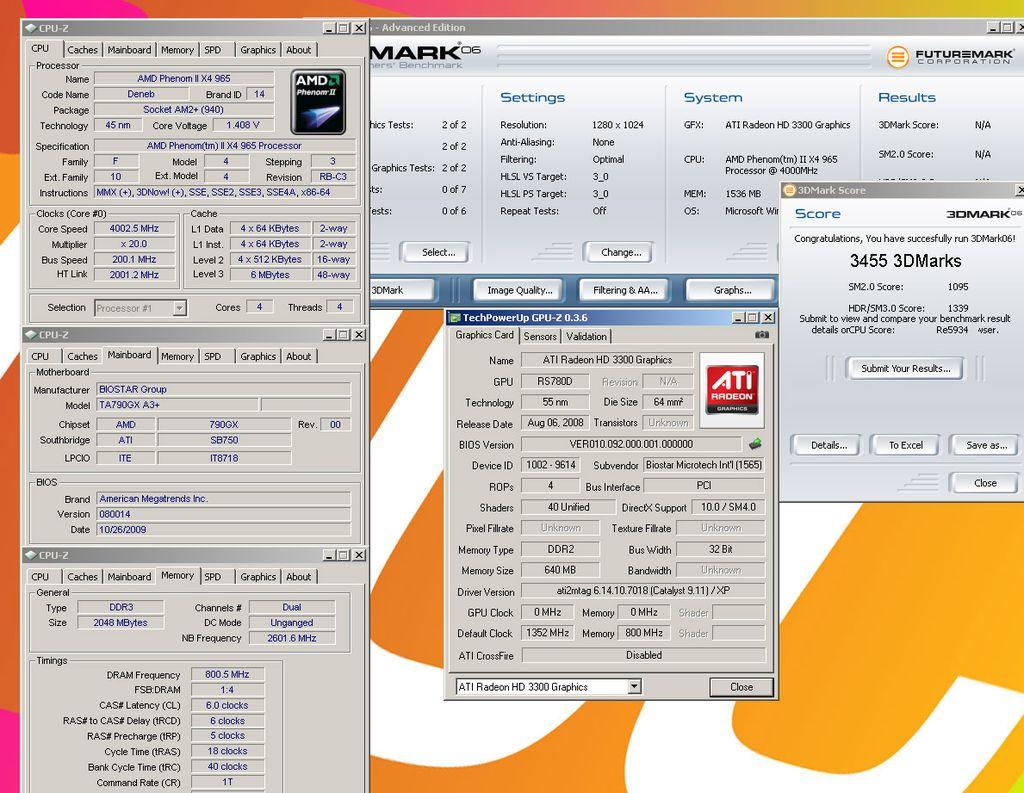Click the ATI CrossFire Disabled field
The image size is (1024, 793).
(x=643, y=655)
